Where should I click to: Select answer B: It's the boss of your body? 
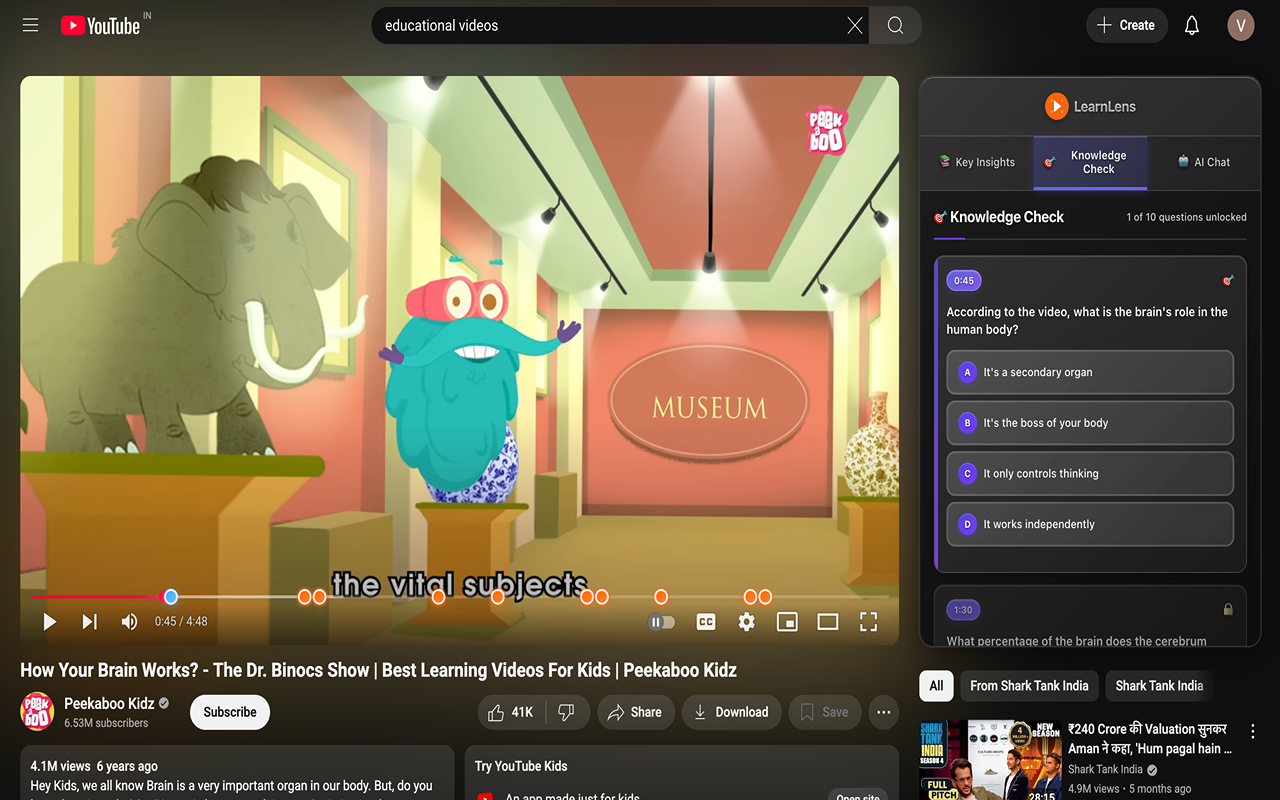click(1090, 423)
